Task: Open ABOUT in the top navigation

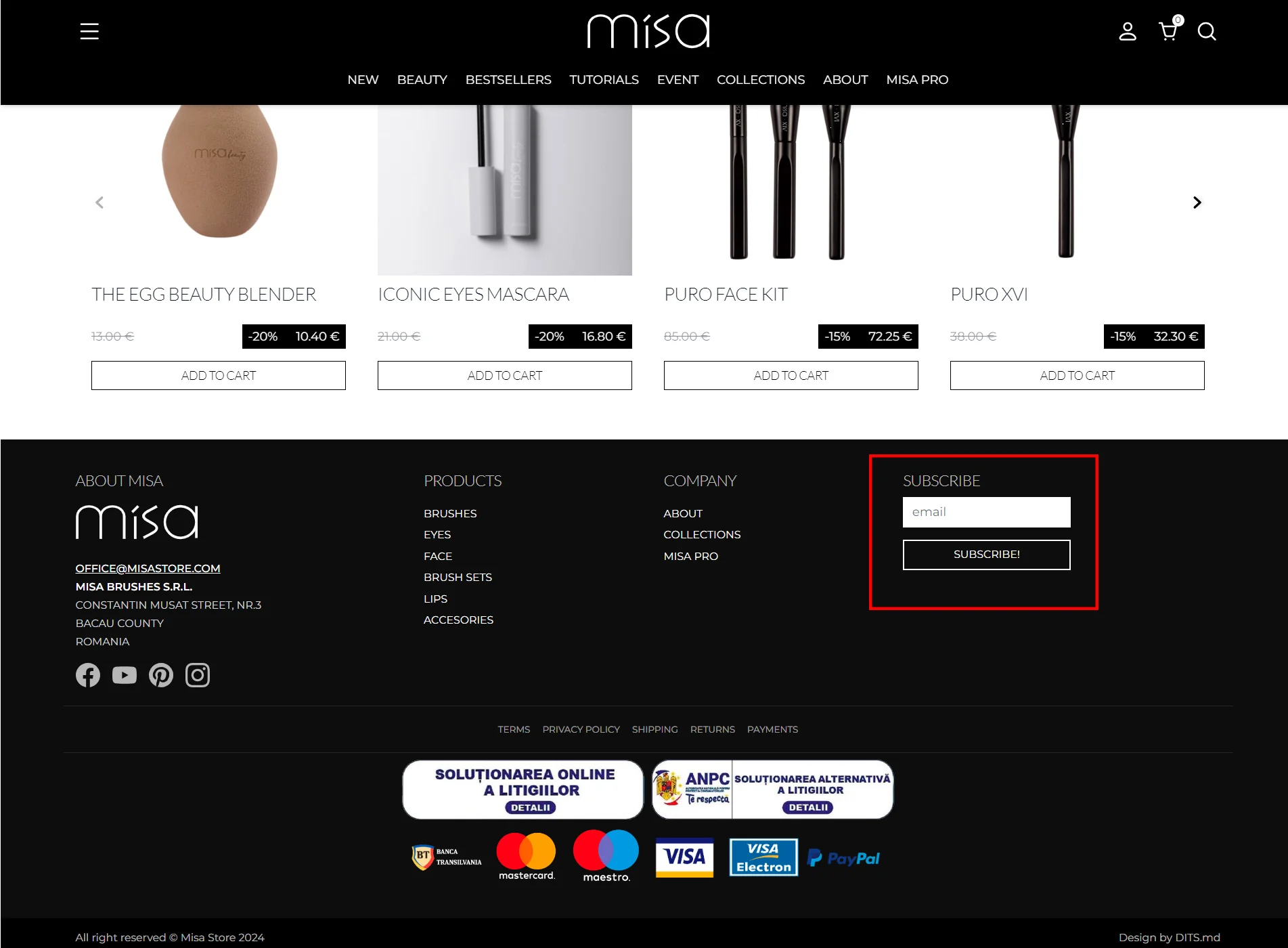Action: pos(845,80)
